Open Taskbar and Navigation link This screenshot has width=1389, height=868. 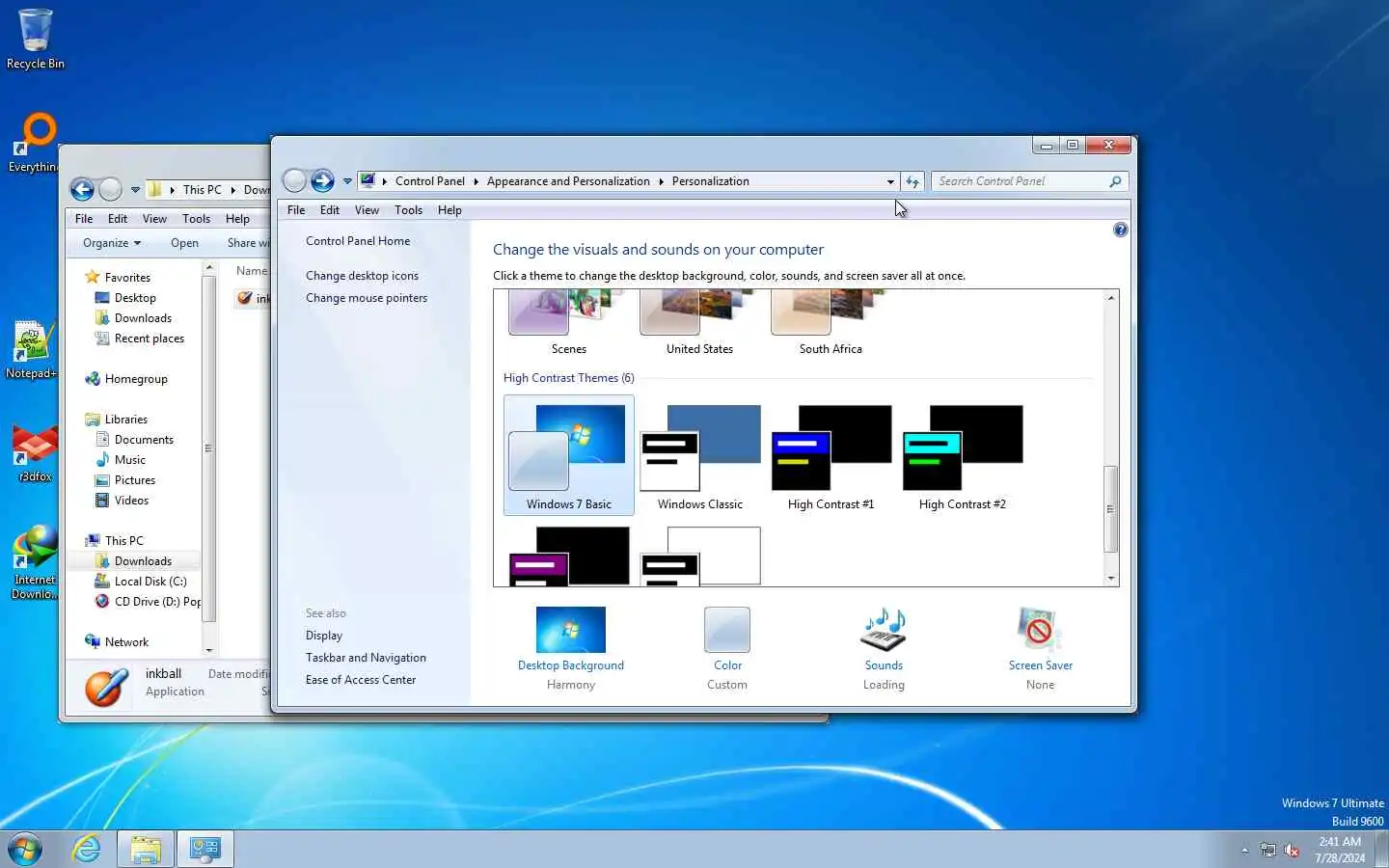[366, 658]
